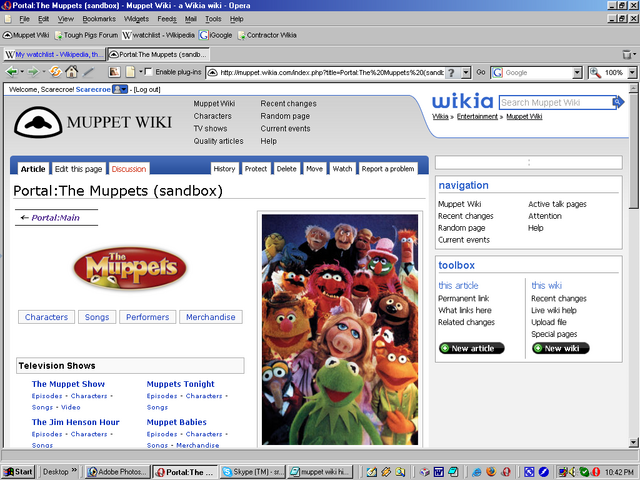Click the blue search arrow next to Search Muppet Wiki
This screenshot has width=640, height=480.
[618, 102]
